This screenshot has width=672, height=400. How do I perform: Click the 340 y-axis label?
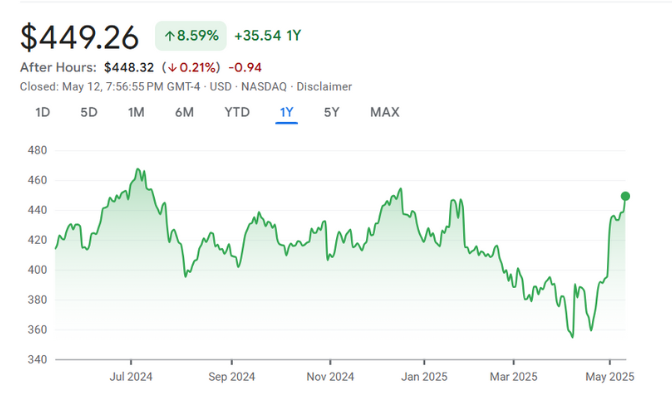(37, 359)
